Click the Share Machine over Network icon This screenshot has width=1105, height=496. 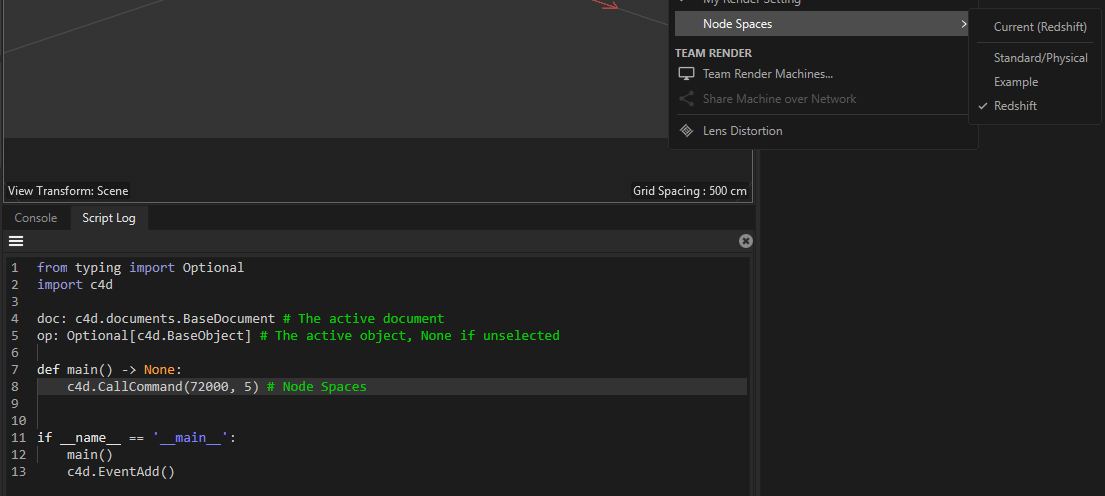pos(686,99)
